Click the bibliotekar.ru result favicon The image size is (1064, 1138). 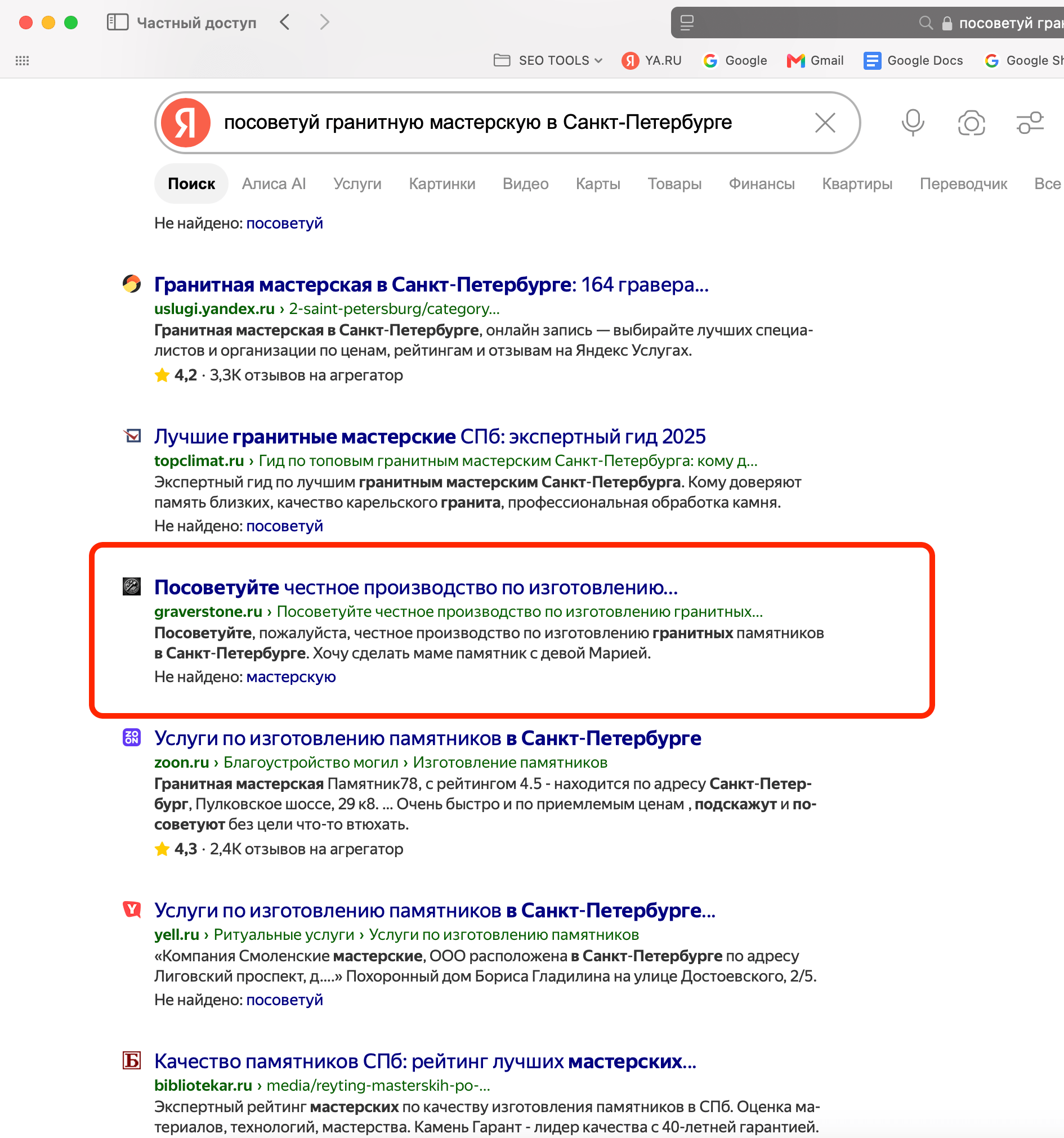[x=132, y=1060]
